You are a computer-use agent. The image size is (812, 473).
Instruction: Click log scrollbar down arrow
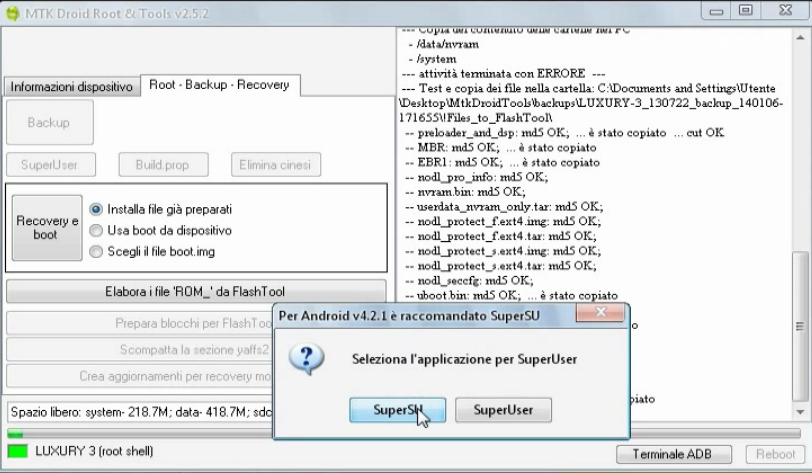coord(800,412)
